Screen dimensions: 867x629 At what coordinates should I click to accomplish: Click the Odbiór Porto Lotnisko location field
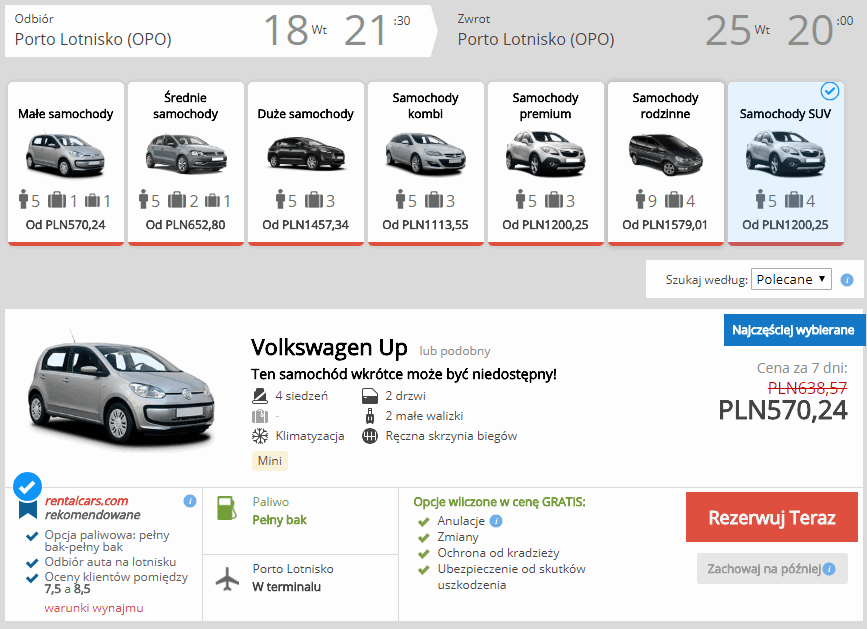click(93, 40)
